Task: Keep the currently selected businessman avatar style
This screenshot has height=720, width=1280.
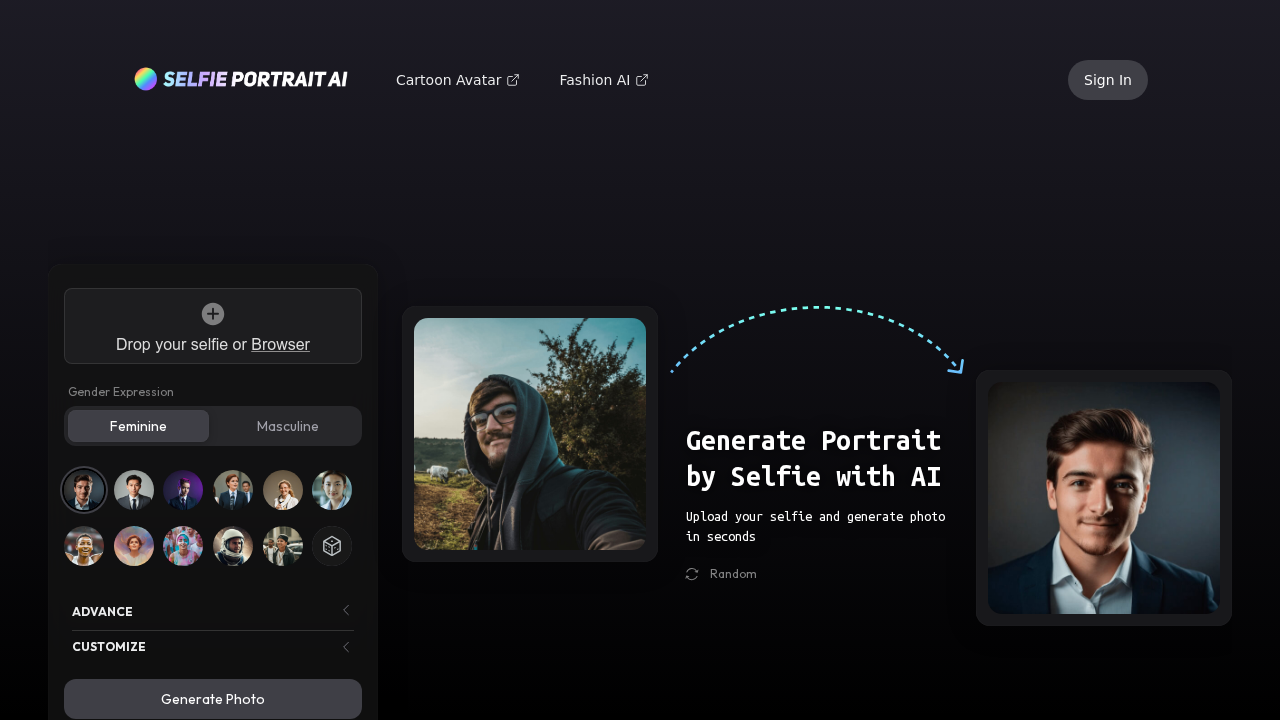Action: coord(84,490)
